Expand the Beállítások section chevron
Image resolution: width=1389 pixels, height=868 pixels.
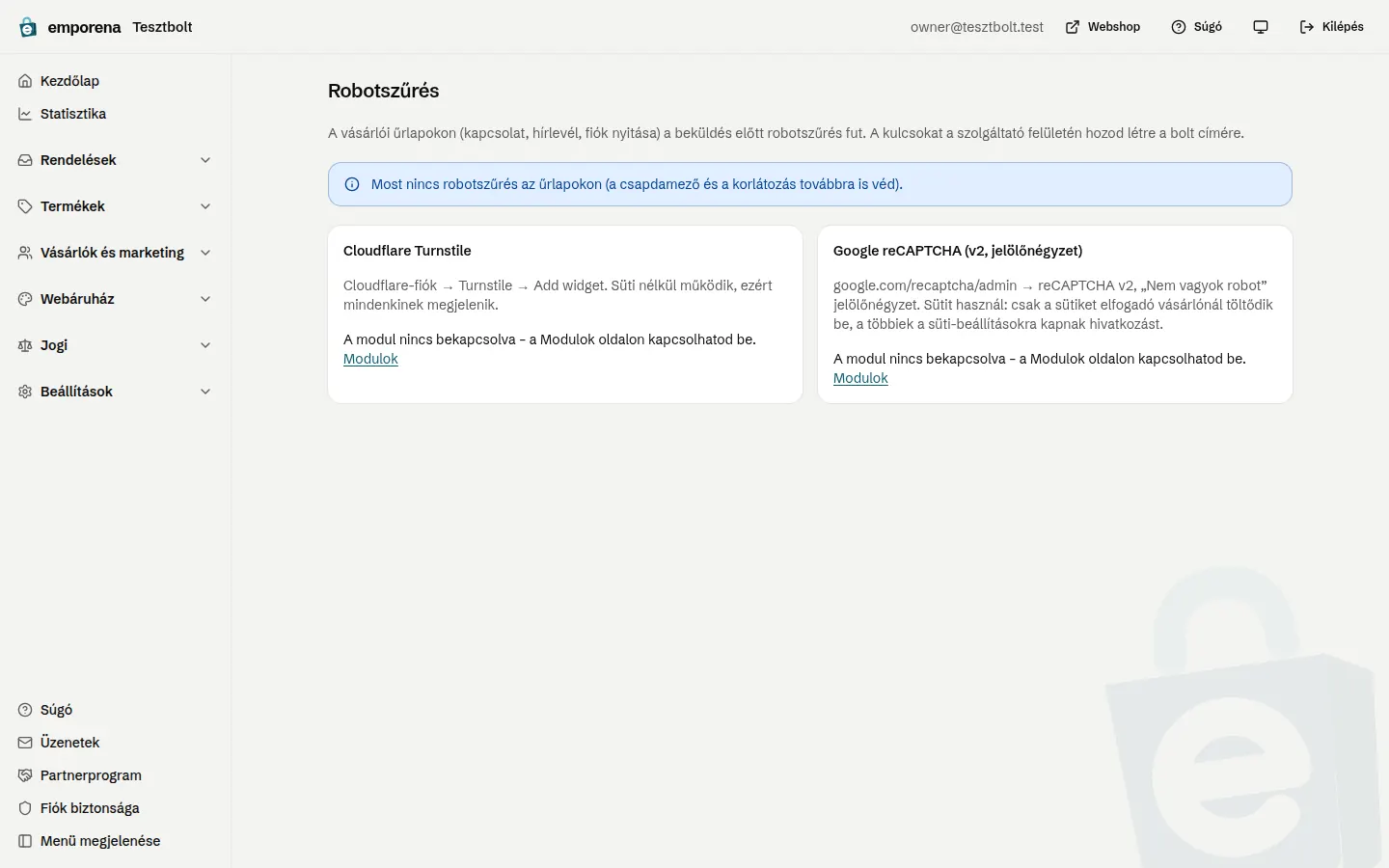point(205,392)
